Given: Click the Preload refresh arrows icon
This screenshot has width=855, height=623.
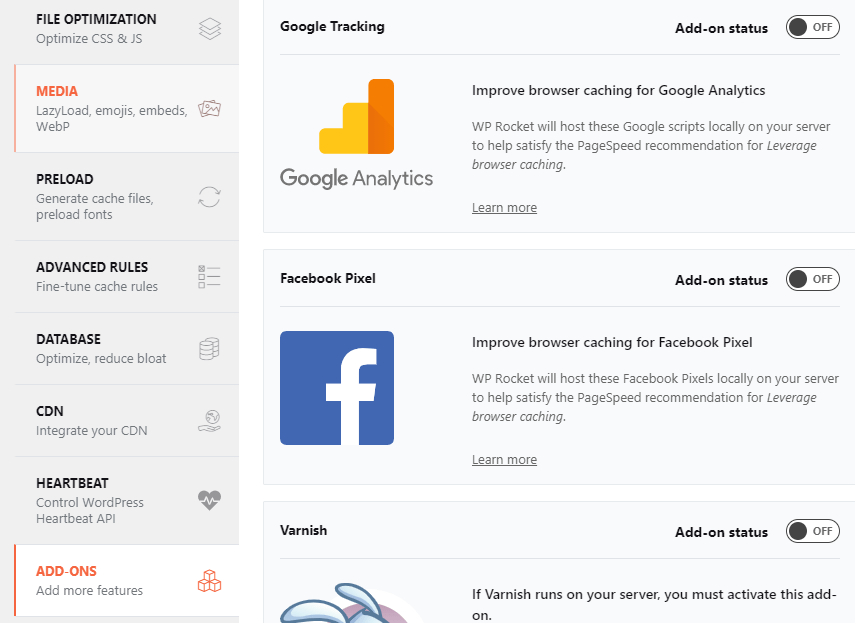Looking at the screenshot, I should pos(209,197).
